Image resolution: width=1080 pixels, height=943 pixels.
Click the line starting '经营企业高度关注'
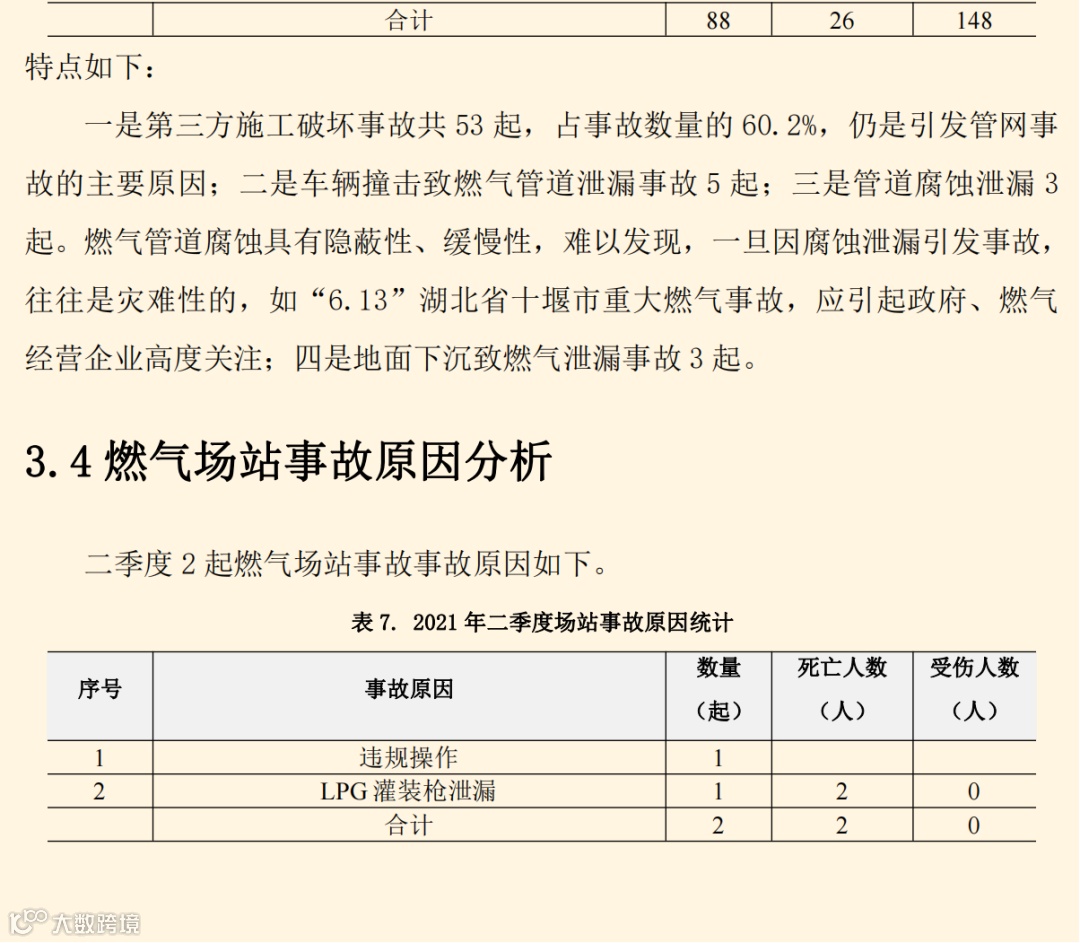pos(391,358)
